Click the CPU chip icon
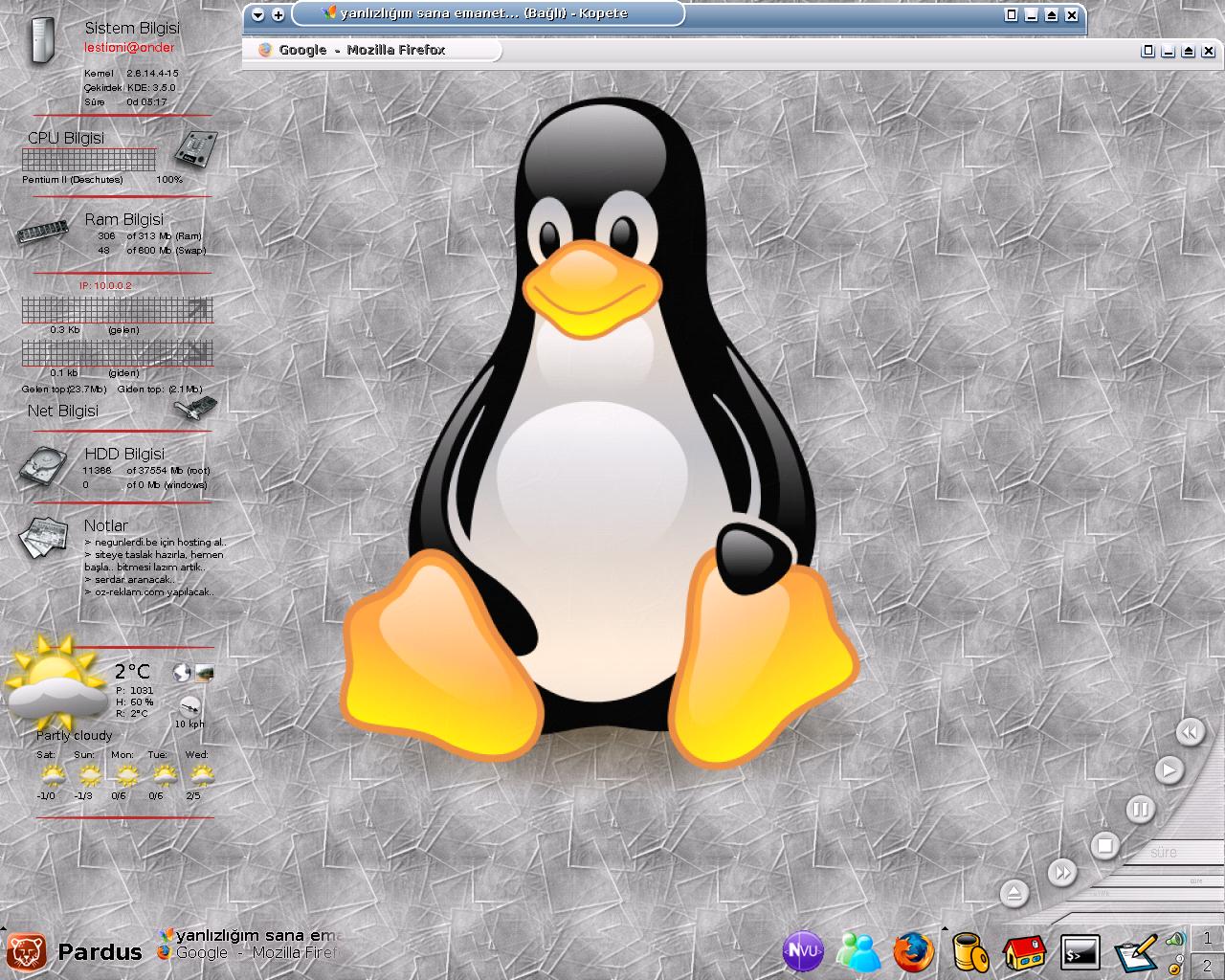 (x=195, y=150)
